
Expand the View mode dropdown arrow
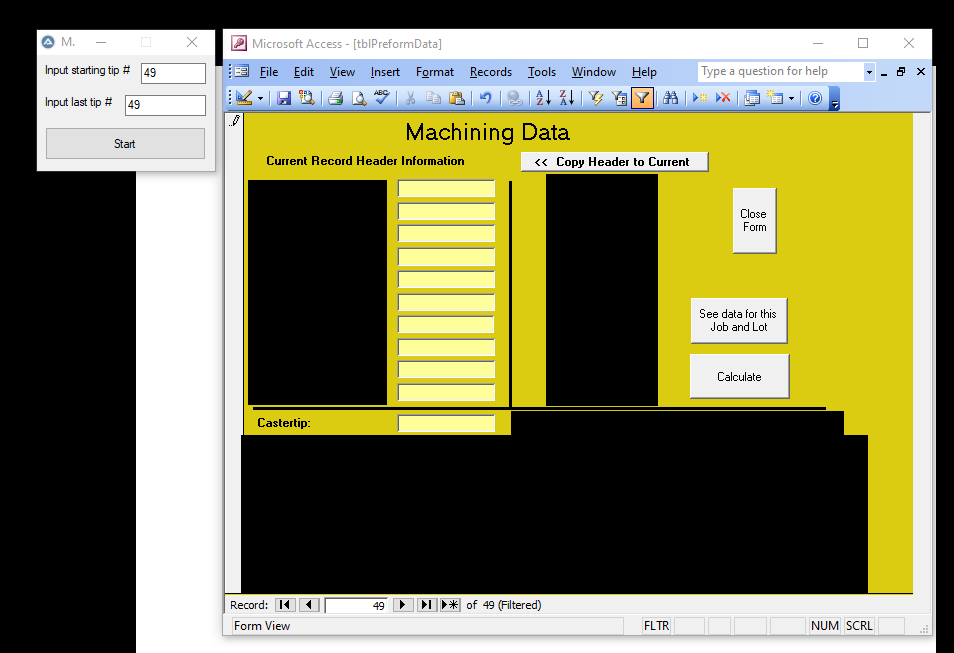pyautogui.click(x=262, y=98)
